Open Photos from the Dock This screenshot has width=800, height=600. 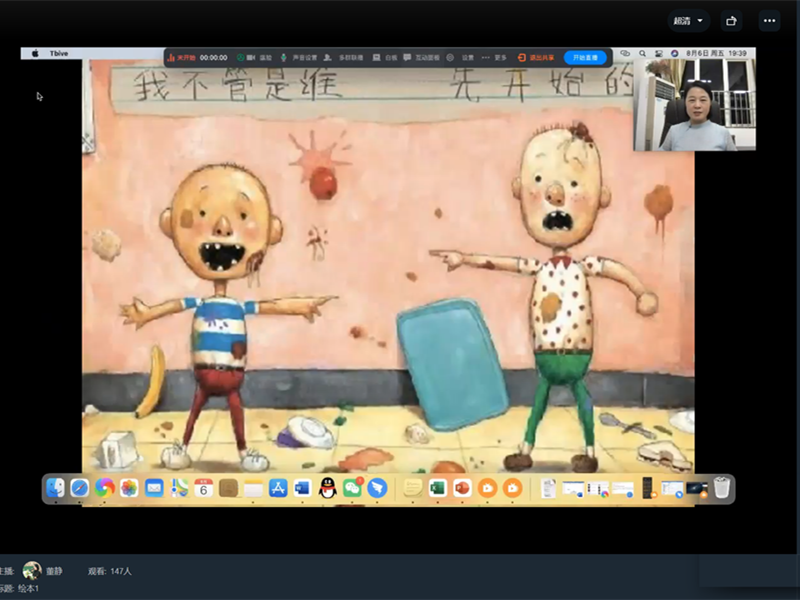pyautogui.click(x=129, y=488)
